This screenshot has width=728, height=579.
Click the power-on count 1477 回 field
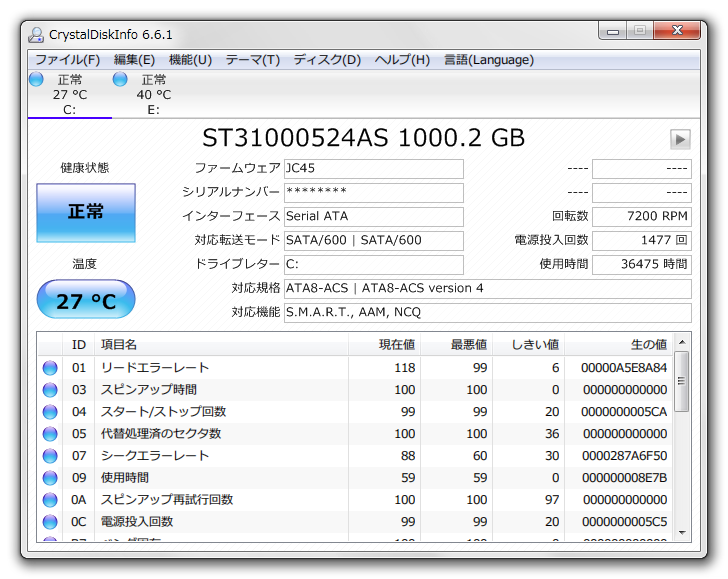pos(642,241)
